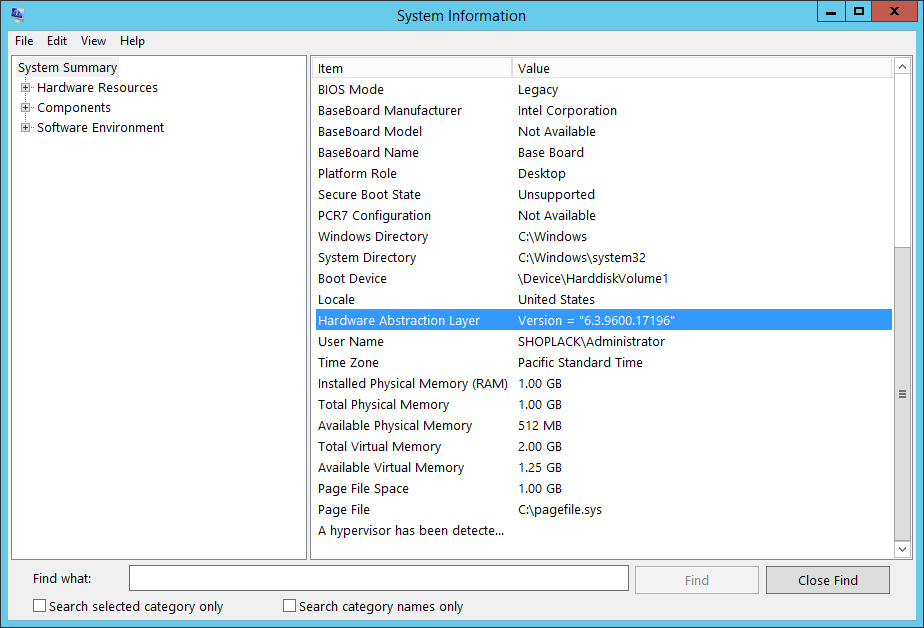The height and width of the screenshot is (628, 924).
Task: Select the User Name row
Action: click(603, 342)
